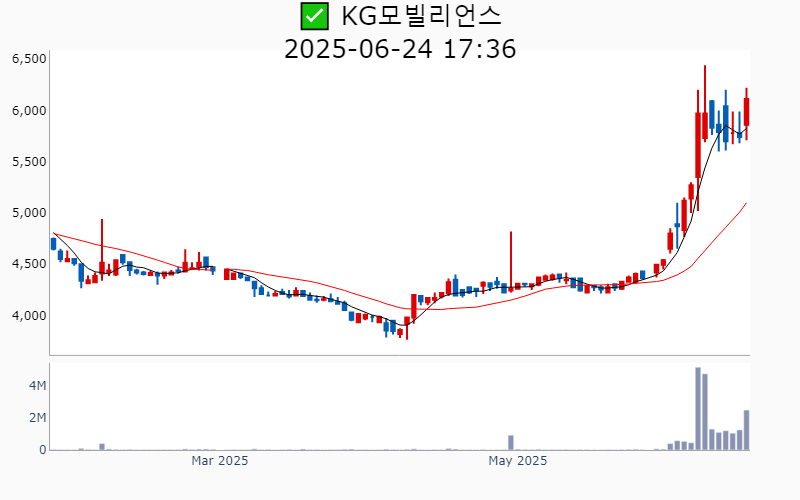800x500 pixels.
Task: Click the 4,000 price axis label
Action: point(29,315)
